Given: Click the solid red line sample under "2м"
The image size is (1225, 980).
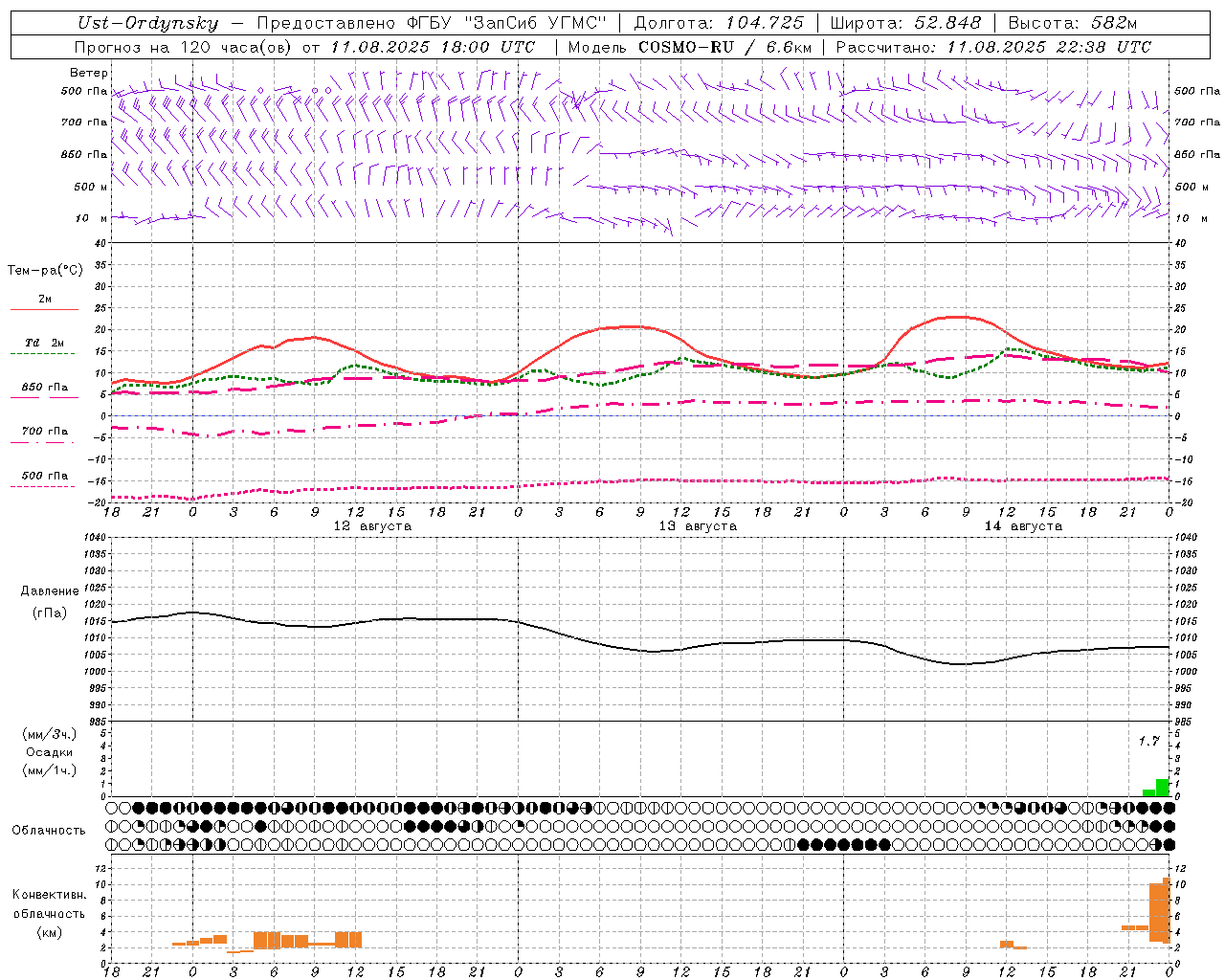Looking at the screenshot, I should pos(44,310).
